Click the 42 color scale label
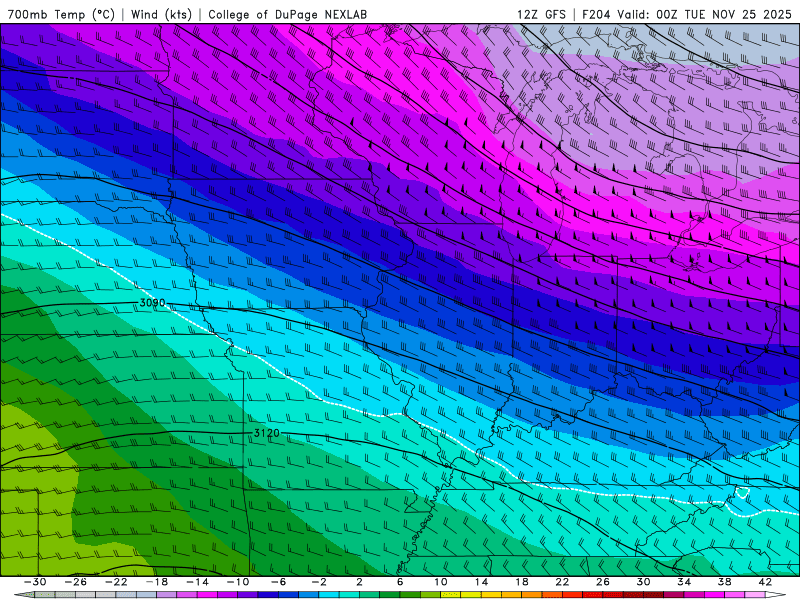800x600 pixels. 765,582
